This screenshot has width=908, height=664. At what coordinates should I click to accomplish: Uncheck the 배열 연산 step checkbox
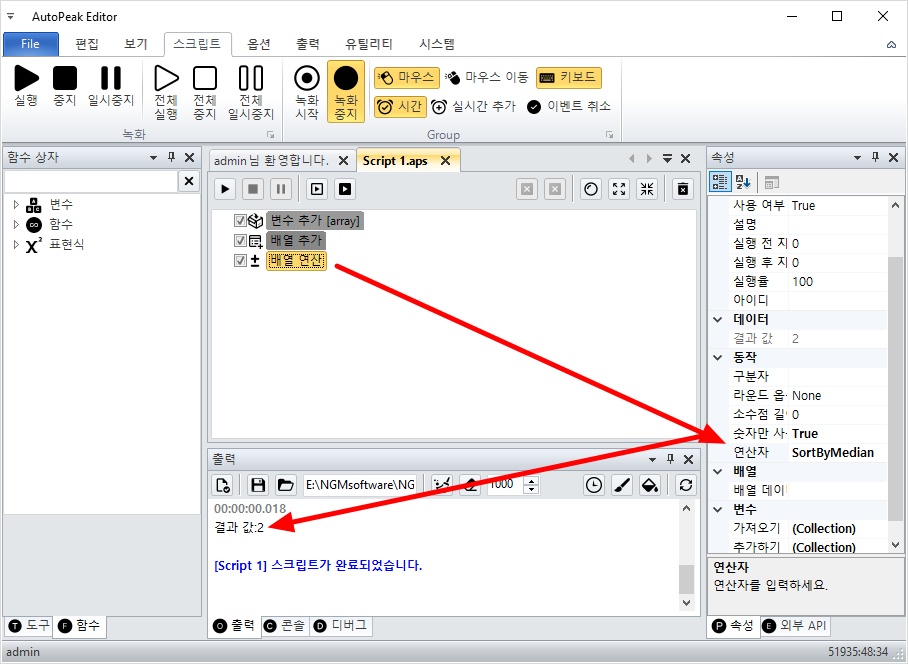pos(240,261)
